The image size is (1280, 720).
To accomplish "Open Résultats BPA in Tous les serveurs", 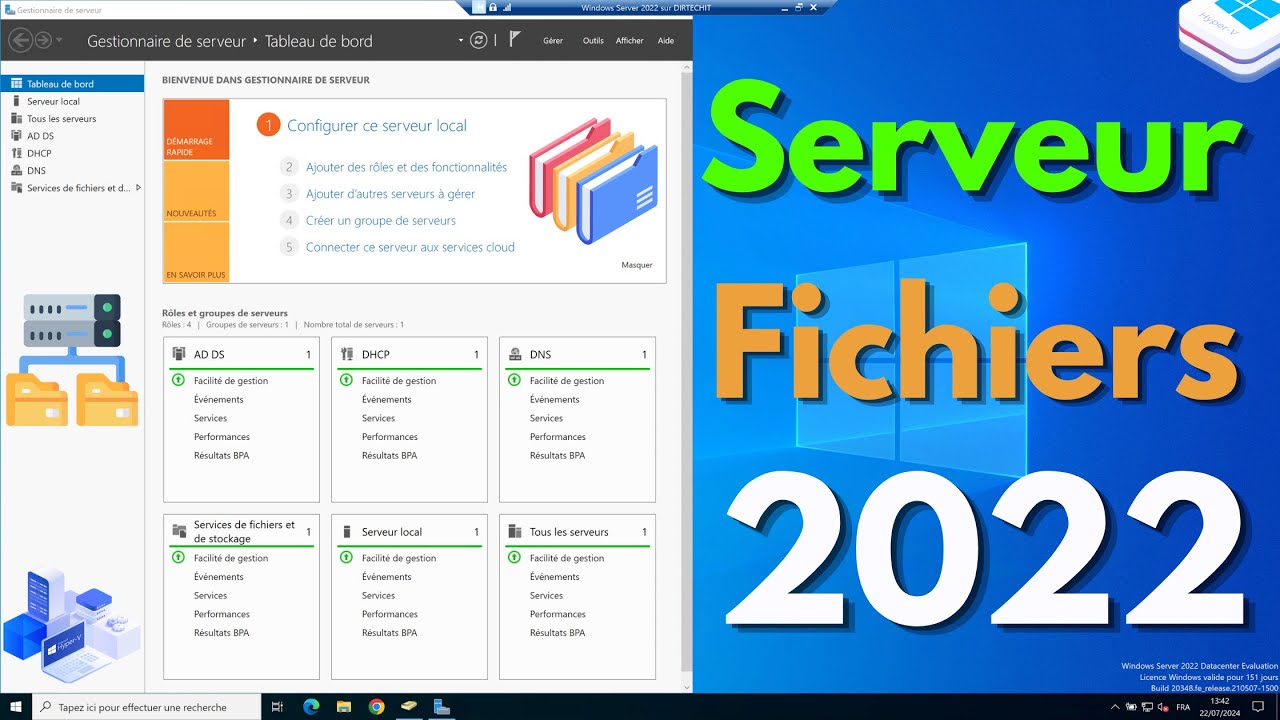I will [x=558, y=633].
